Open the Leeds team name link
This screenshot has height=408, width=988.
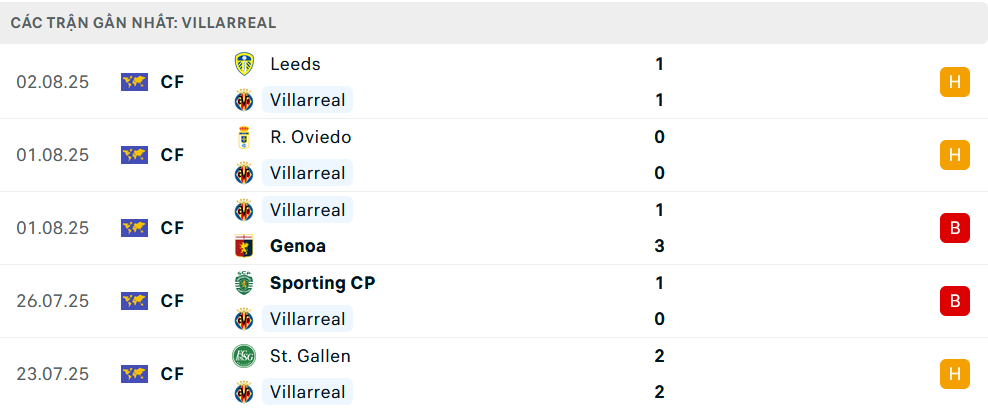pos(295,64)
